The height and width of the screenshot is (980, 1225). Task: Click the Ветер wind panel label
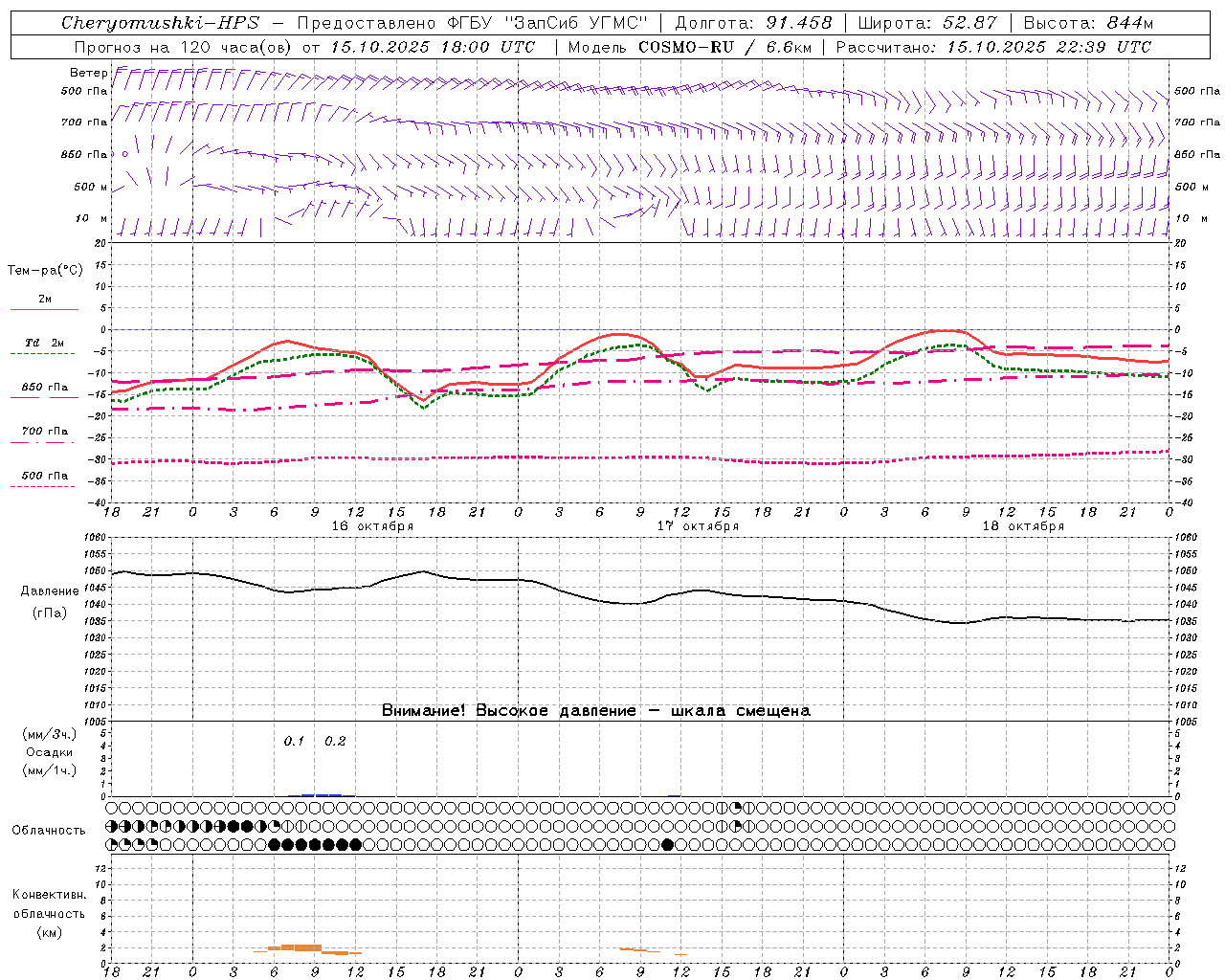click(89, 73)
